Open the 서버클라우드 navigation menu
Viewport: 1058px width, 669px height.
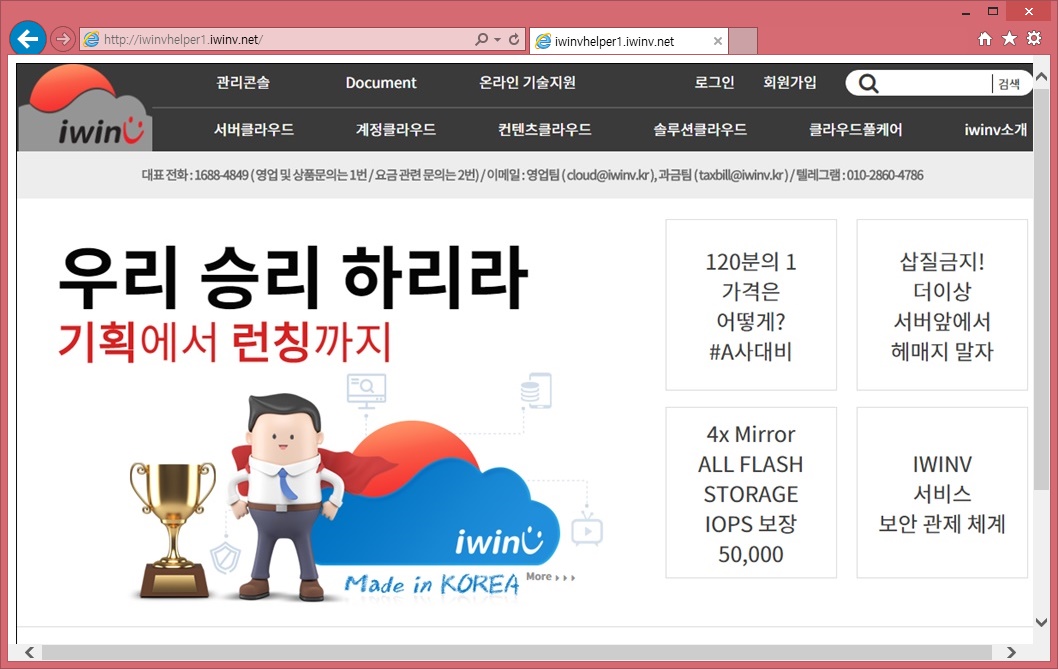click(254, 130)
